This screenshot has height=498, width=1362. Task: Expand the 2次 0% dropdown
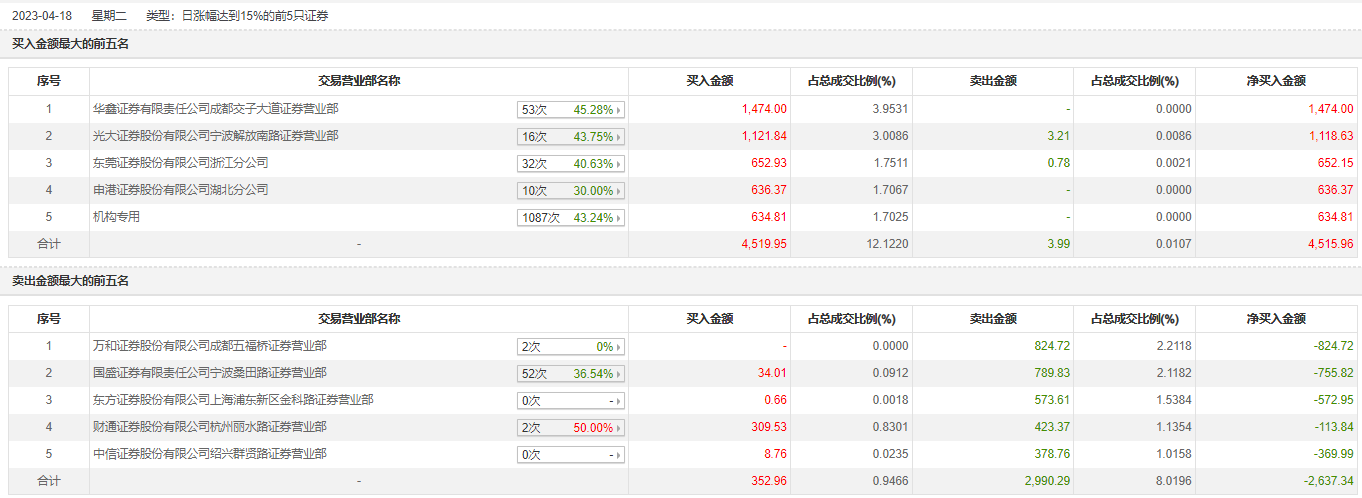coord(571,347)
